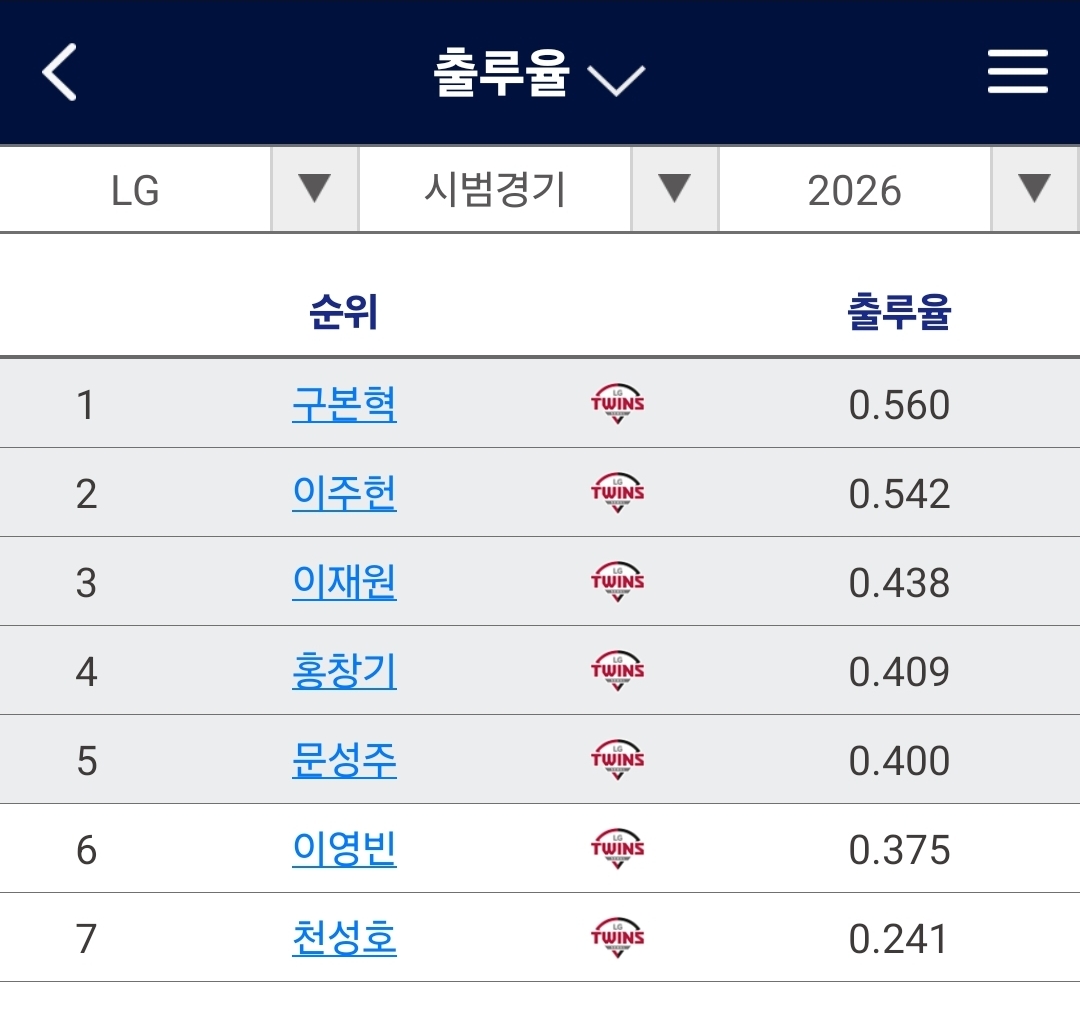Click LG Twins logo beside 이영빈
The height and width of the screenshot is (1017, 1080).
(x=617, y=849)
